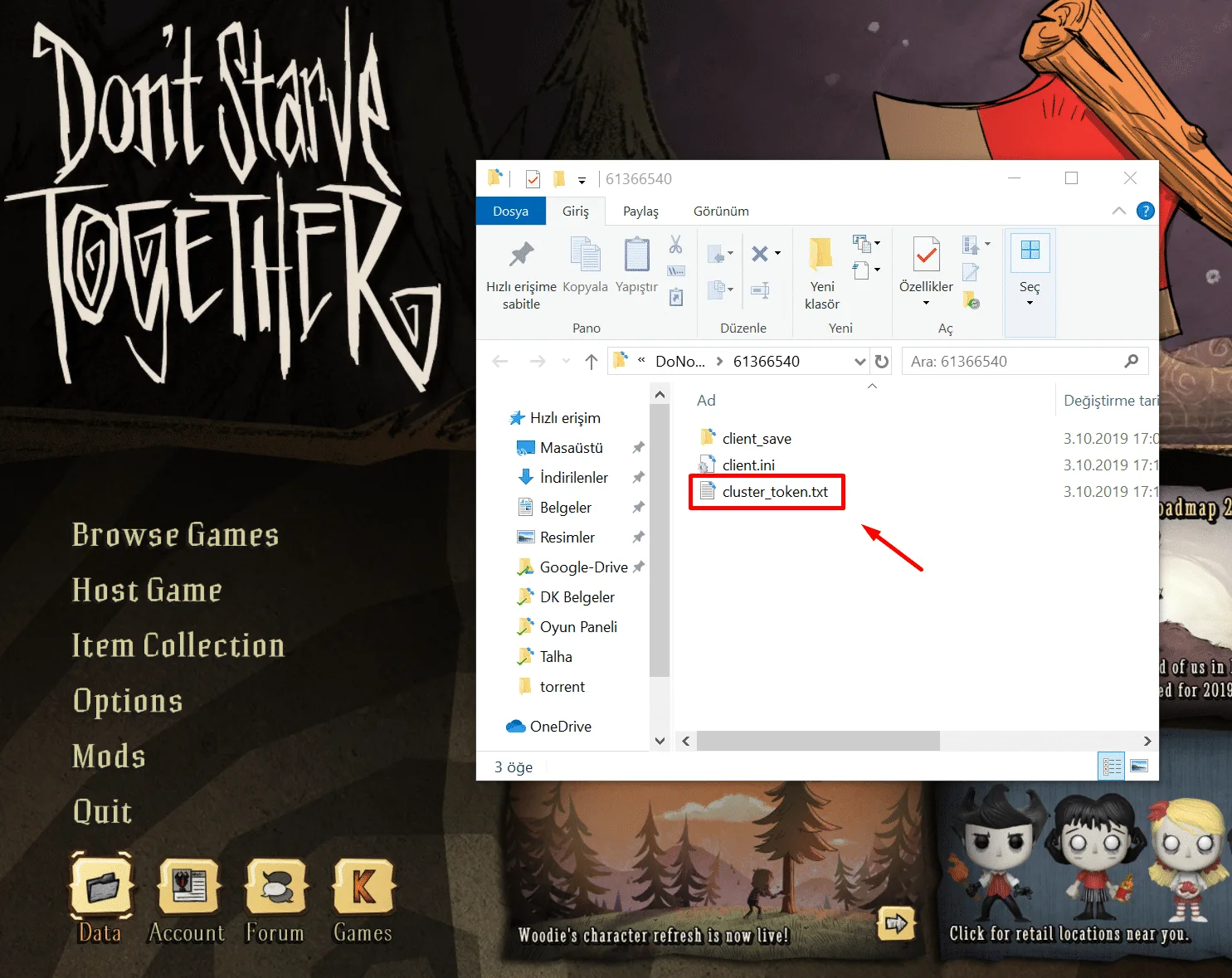Viewport: 1232px width, 978px height.
Task: Open the Dosya tab
Action: pyautogui.click(x=510, y=211)
